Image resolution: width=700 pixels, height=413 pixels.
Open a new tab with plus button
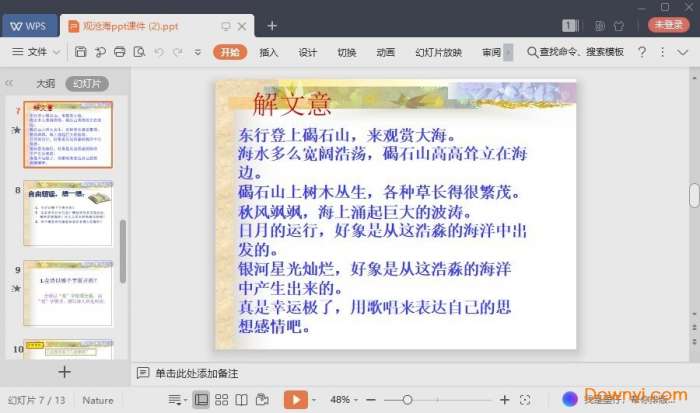[272, 26]
